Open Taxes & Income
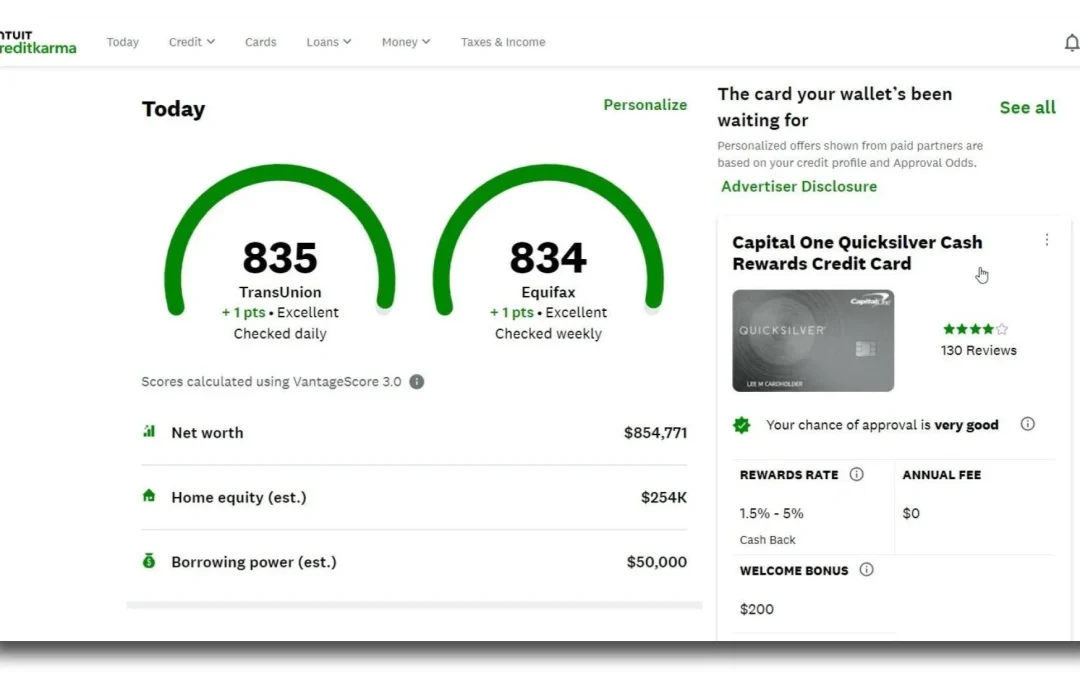The image size is (1080, 675). pyautogui.click(x=503, y=42)
